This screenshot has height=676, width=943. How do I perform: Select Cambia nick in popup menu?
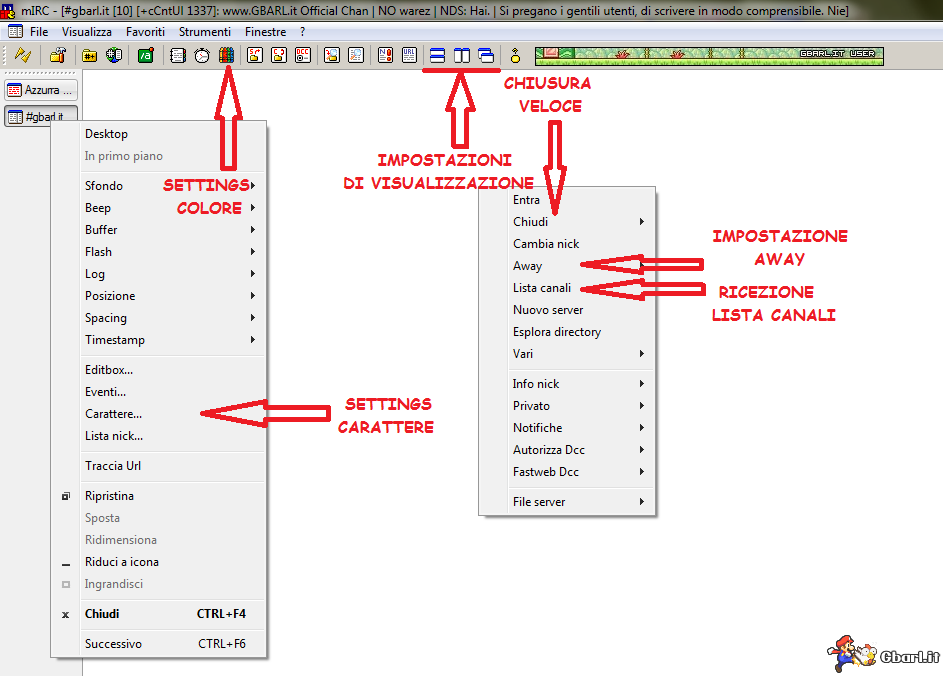tap(567, 244)
